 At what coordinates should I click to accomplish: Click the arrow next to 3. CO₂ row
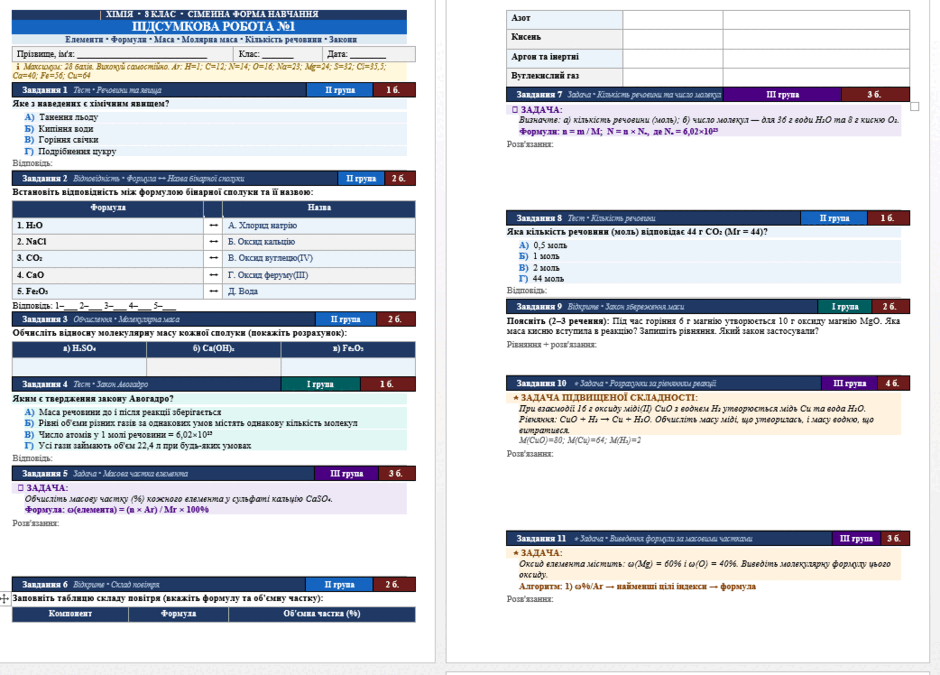coord(213,258)
